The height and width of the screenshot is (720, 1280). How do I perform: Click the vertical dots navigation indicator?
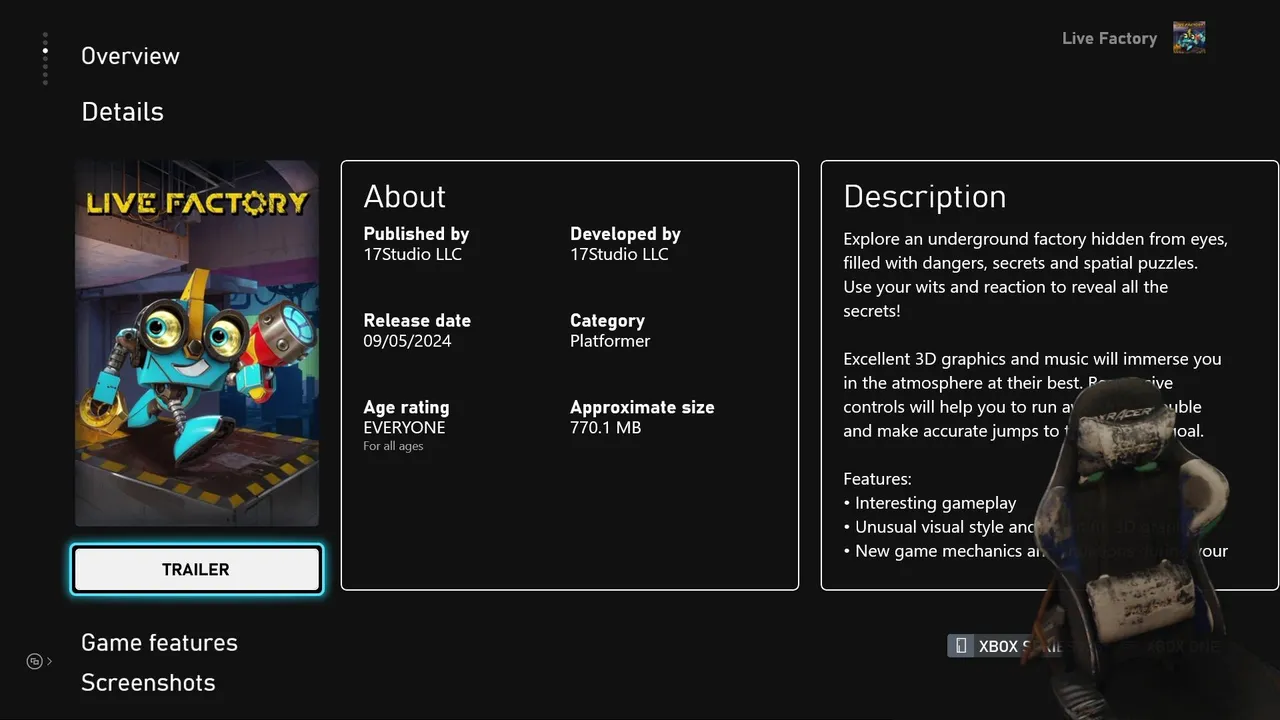(x=45, y=59)
